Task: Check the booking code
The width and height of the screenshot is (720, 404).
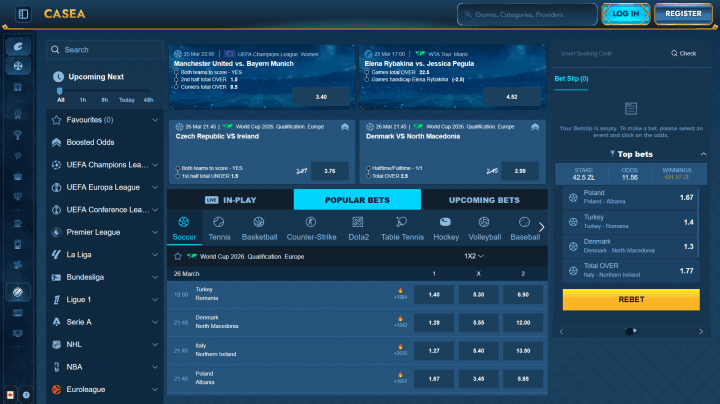Action: point(683,53)
